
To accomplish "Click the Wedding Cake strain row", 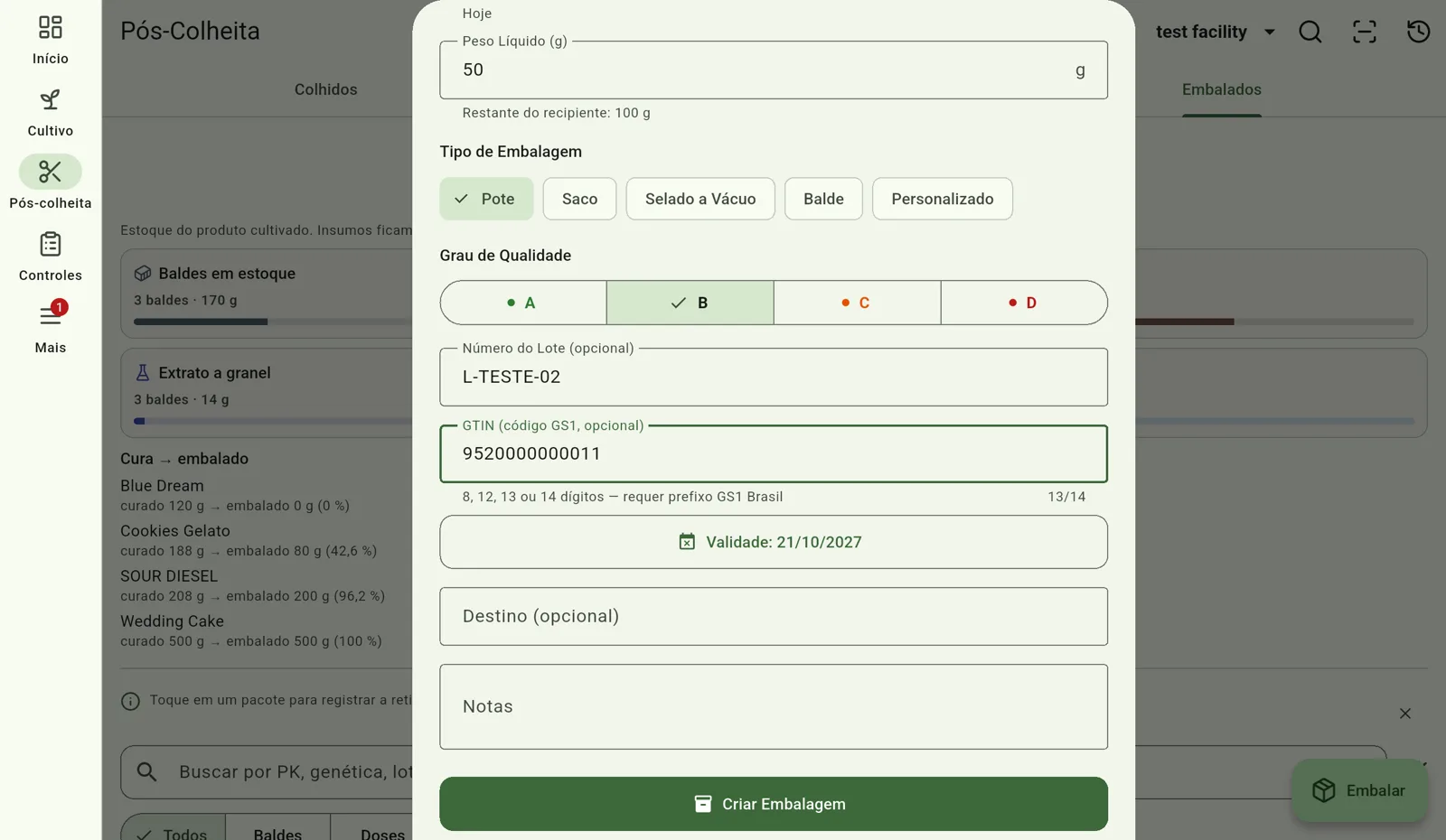I will tap(251, 630).
